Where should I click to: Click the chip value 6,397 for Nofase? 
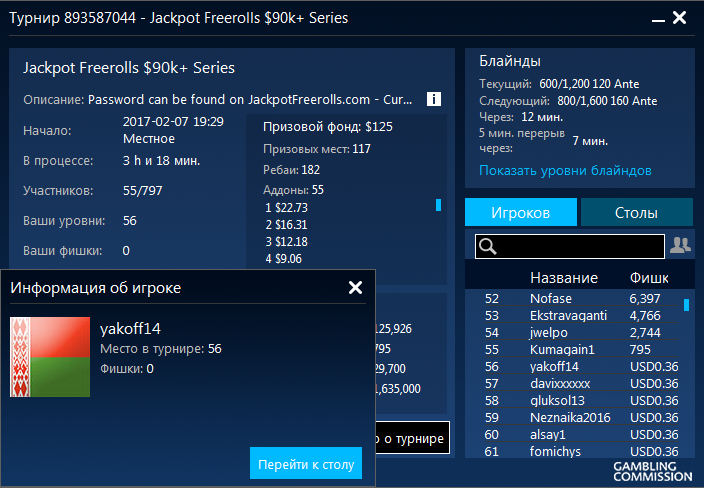click(645, 299)
